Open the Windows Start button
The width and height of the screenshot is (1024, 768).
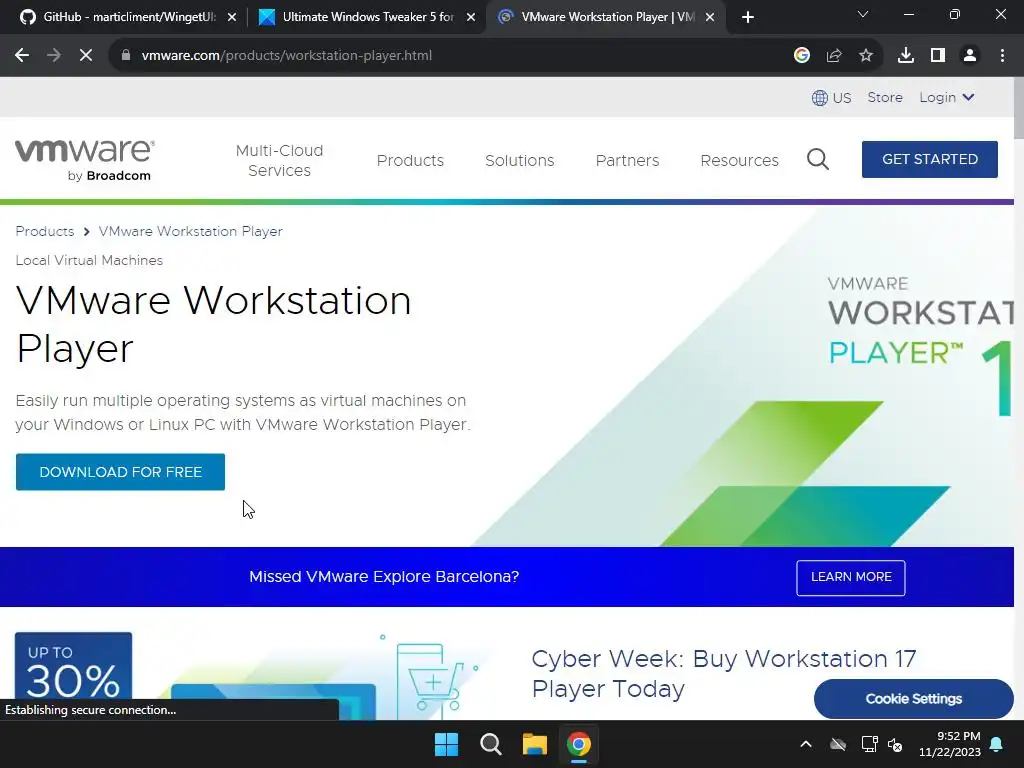[x=447, y=744]
